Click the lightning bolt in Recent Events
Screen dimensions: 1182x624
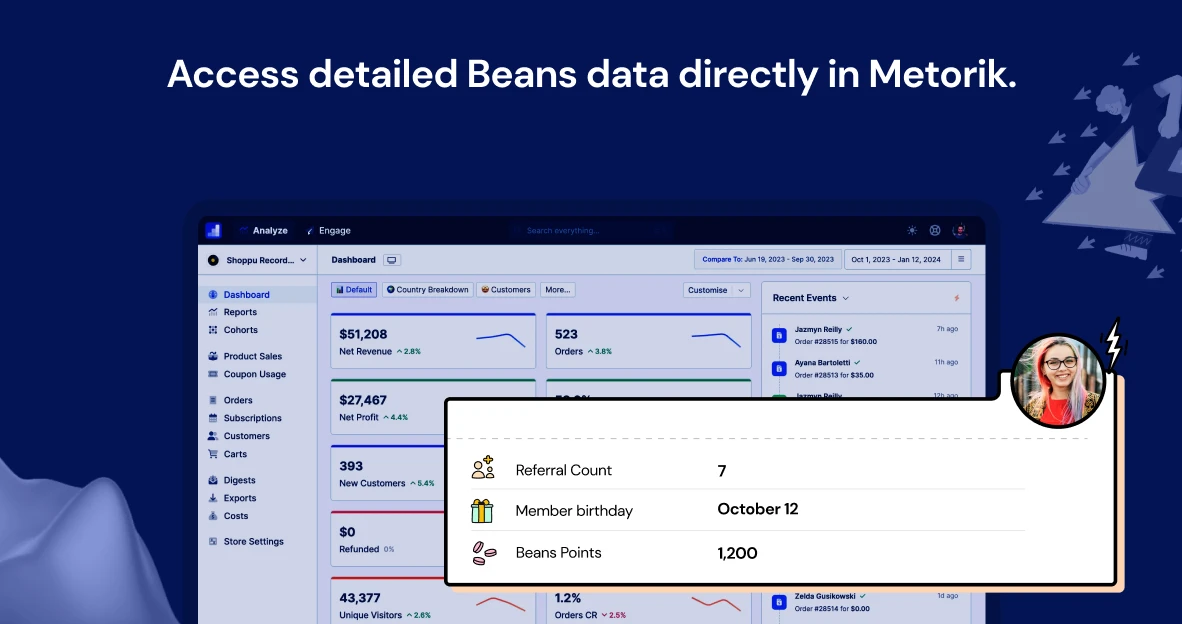pyautogui.click(x=956, y=298)
